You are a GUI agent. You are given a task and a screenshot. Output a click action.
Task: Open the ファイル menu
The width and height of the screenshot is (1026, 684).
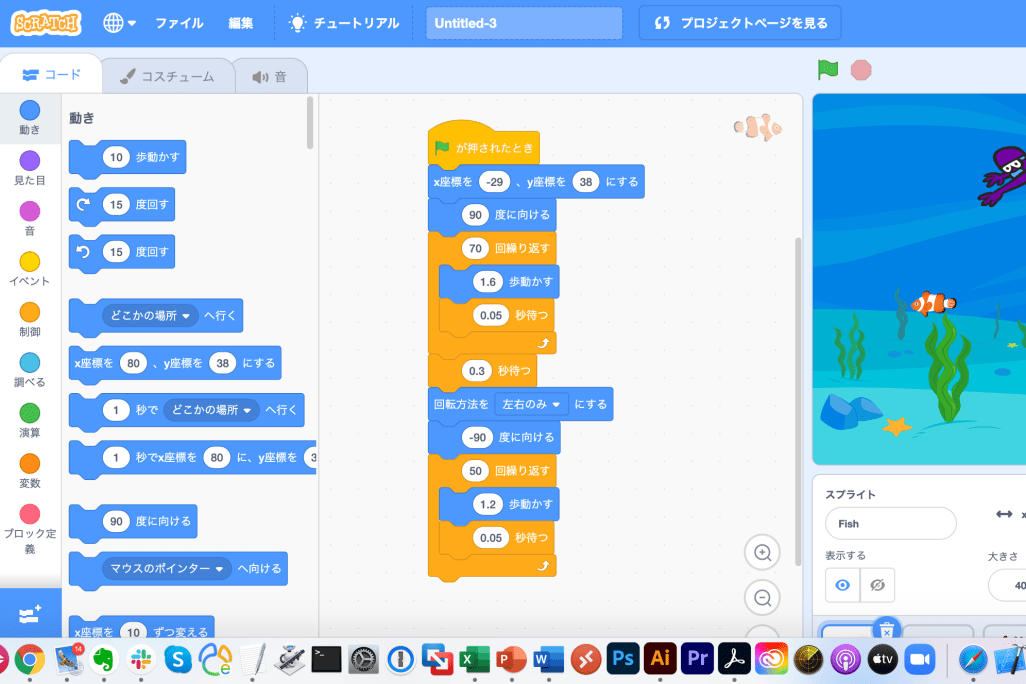(x=179, y=23)
